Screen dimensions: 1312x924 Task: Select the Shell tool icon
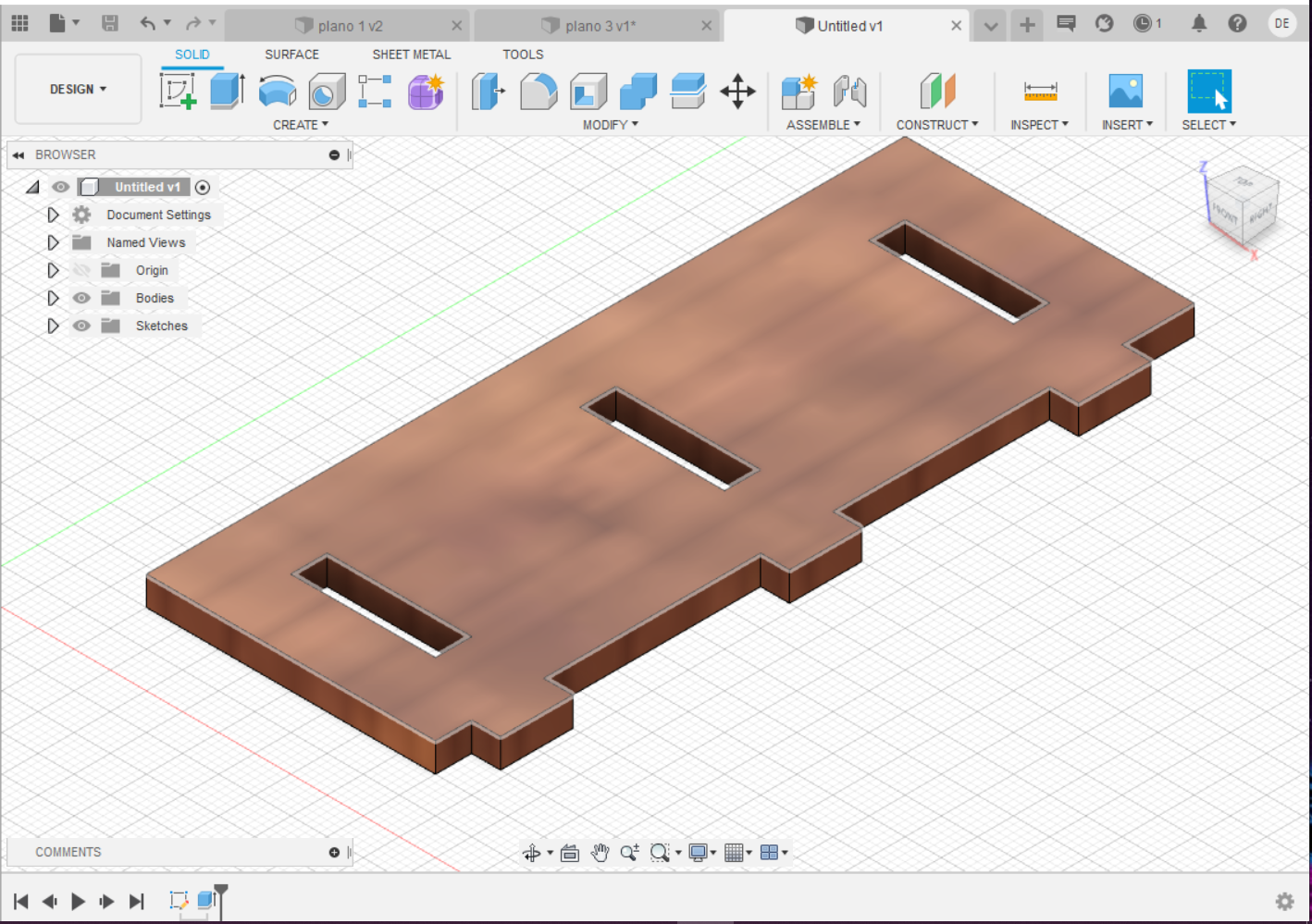coord(588,92)
